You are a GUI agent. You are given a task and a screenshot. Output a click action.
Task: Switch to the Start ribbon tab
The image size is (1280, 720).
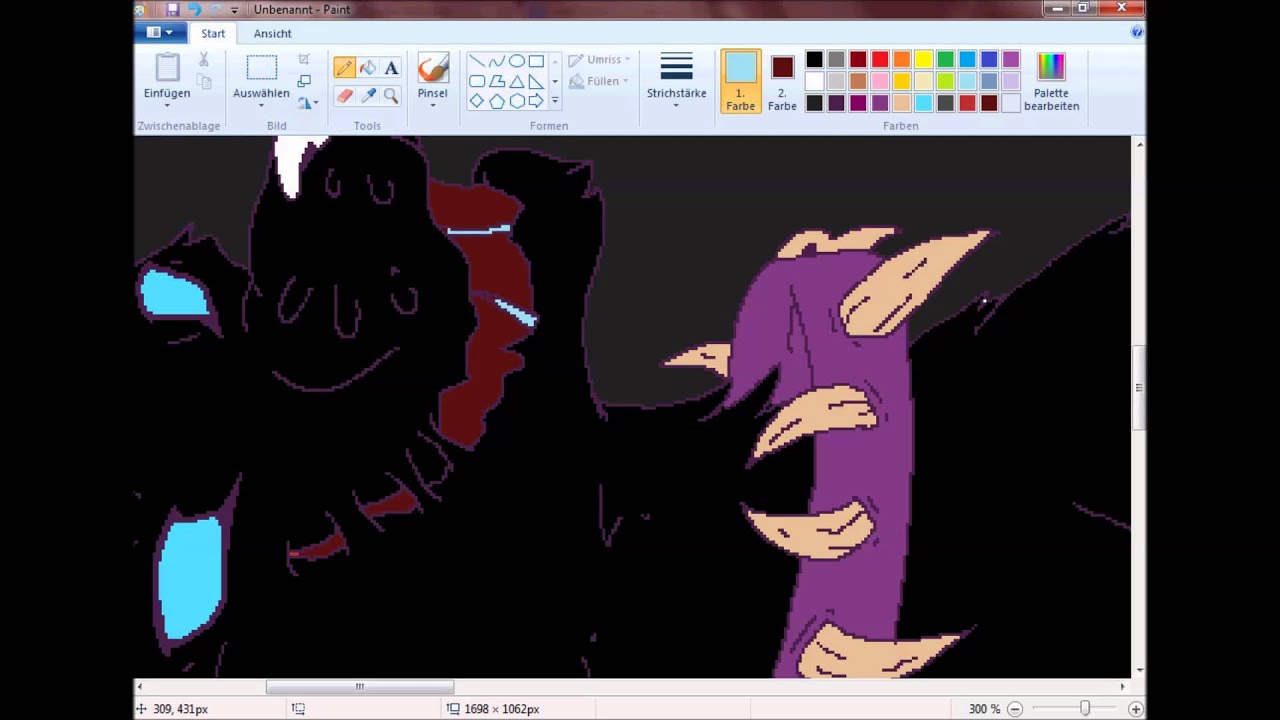pyautogui.click(x=213, y=33)
